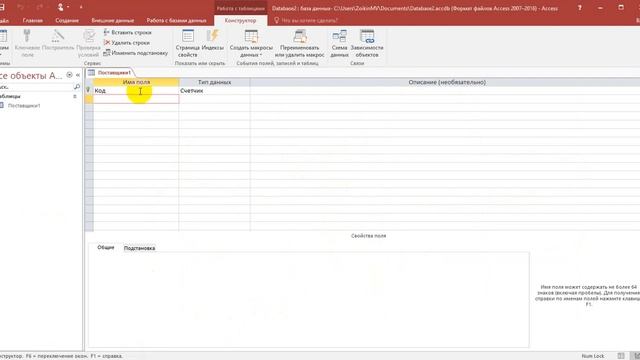640x360 pixels.
Task: Click the help question mark button
Action: [x=579, y=8]
